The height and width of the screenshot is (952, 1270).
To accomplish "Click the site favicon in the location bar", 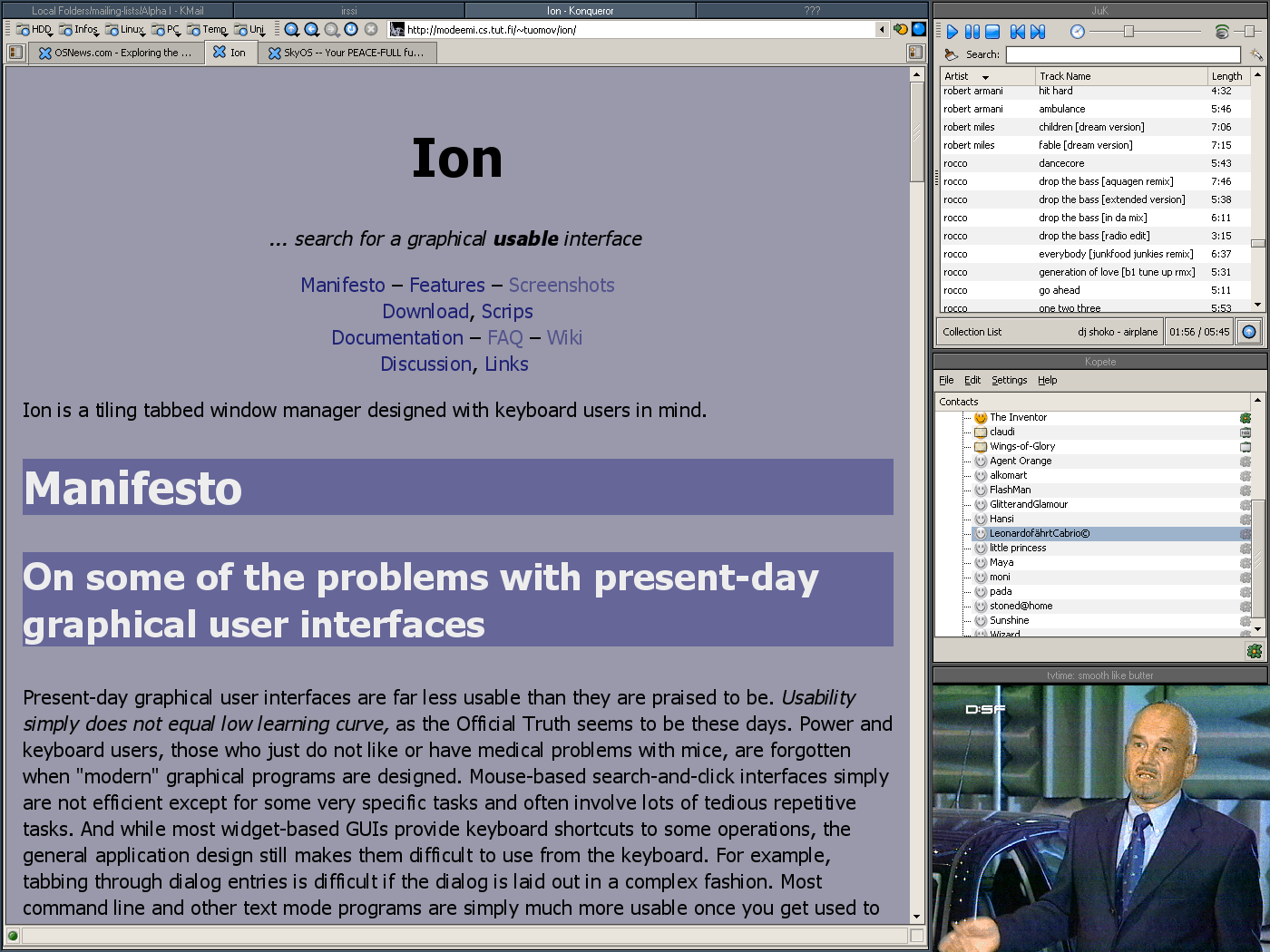I will pos(397,30).
